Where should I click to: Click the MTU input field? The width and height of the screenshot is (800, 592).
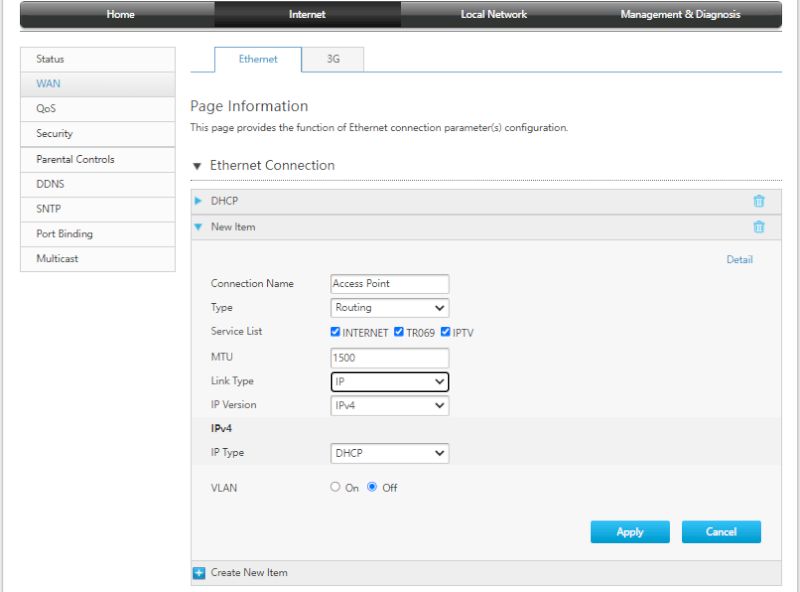[389, 358]
